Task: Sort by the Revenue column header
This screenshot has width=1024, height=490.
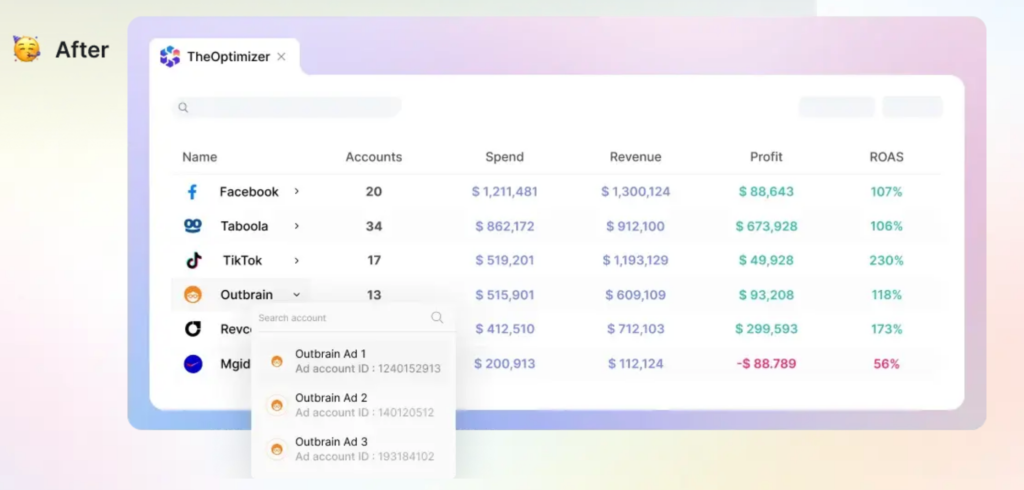Action: [635, 157]
